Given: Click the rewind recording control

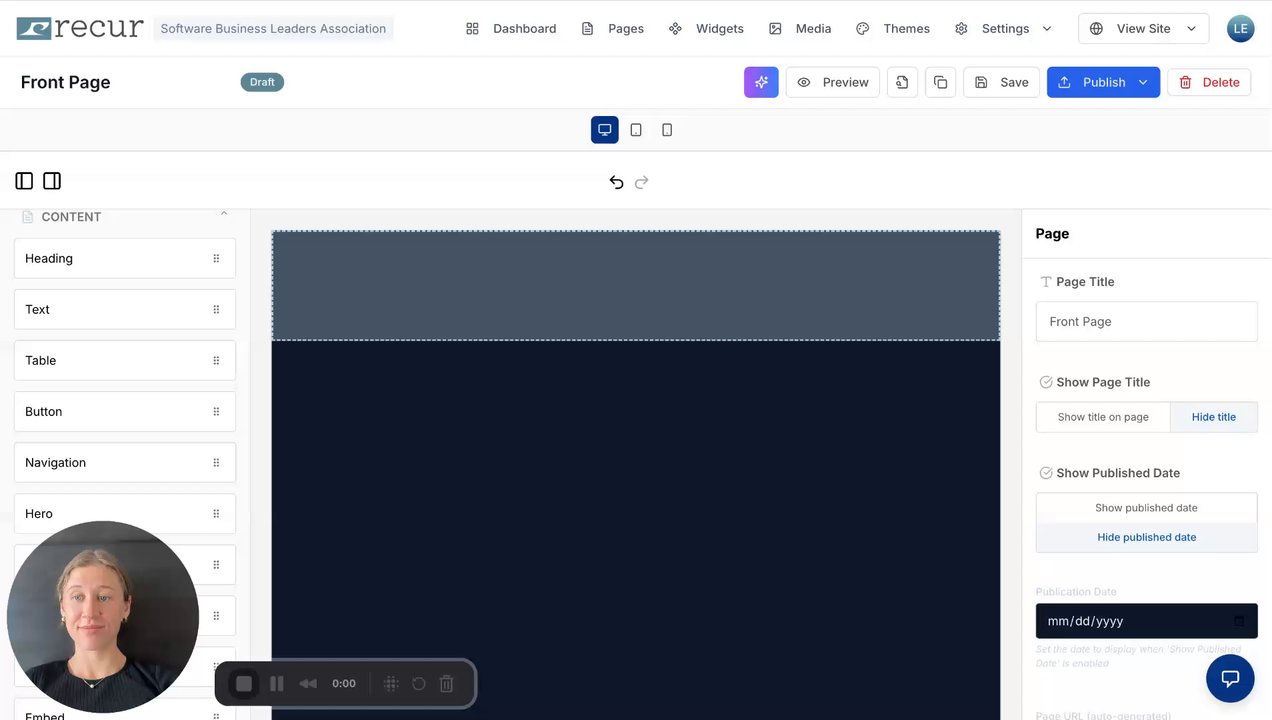Looking at the screenshot, I should click(x=308, y=684).
